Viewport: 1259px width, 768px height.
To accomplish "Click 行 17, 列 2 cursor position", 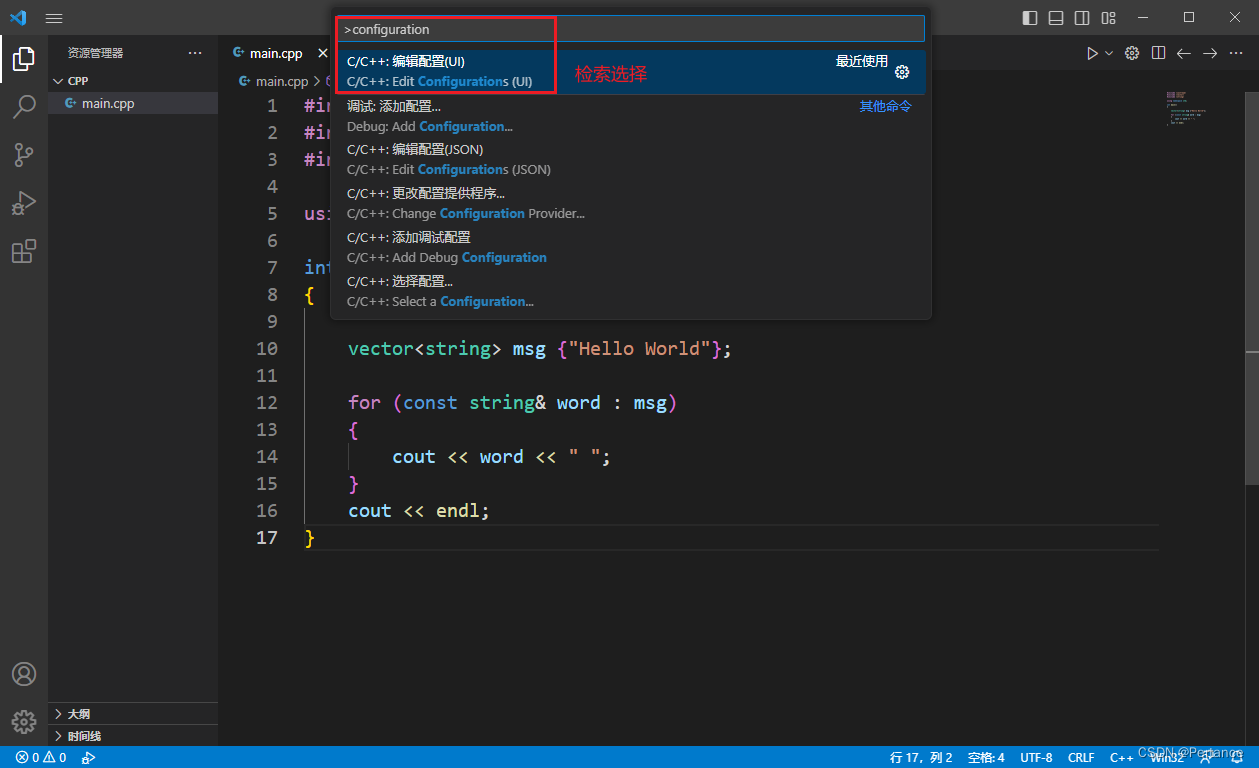I will point(921,758).
